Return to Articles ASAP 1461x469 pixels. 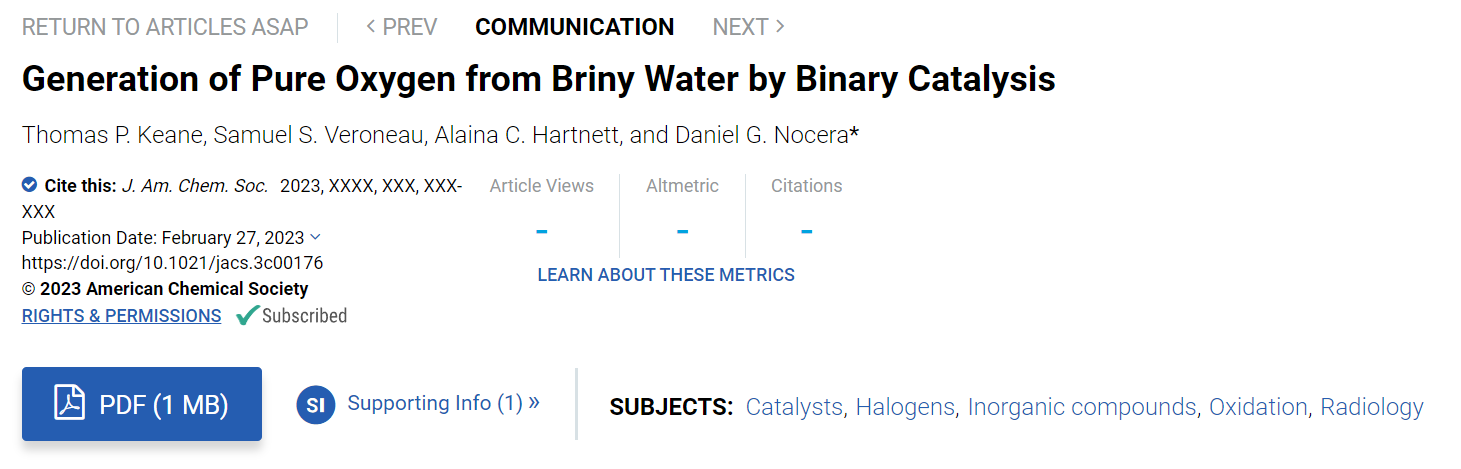(x=165, y=27)
